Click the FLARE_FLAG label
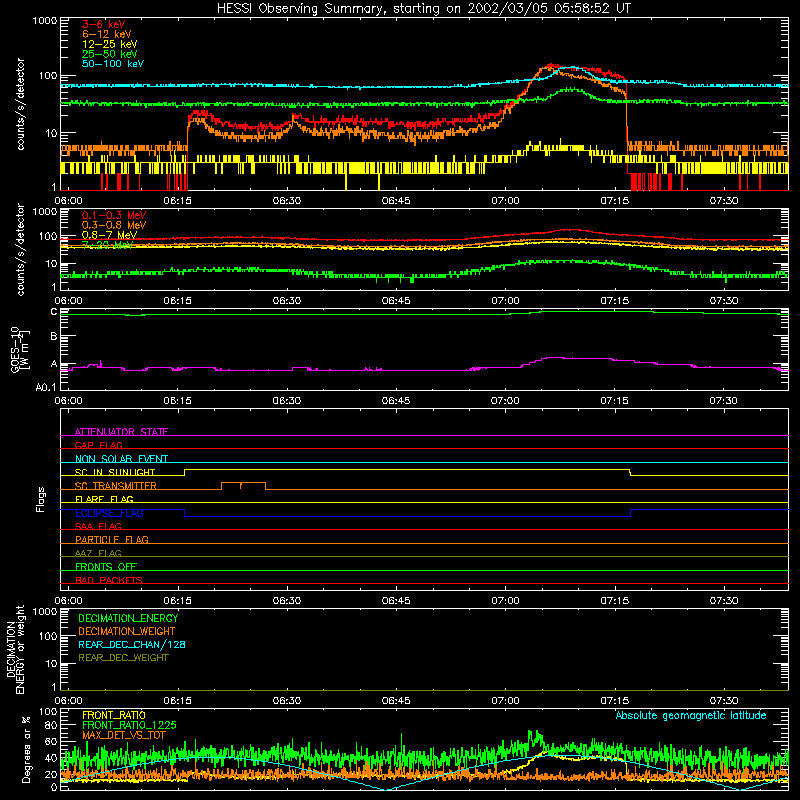This screenshot has width=800, height=800. click(104, 499)
